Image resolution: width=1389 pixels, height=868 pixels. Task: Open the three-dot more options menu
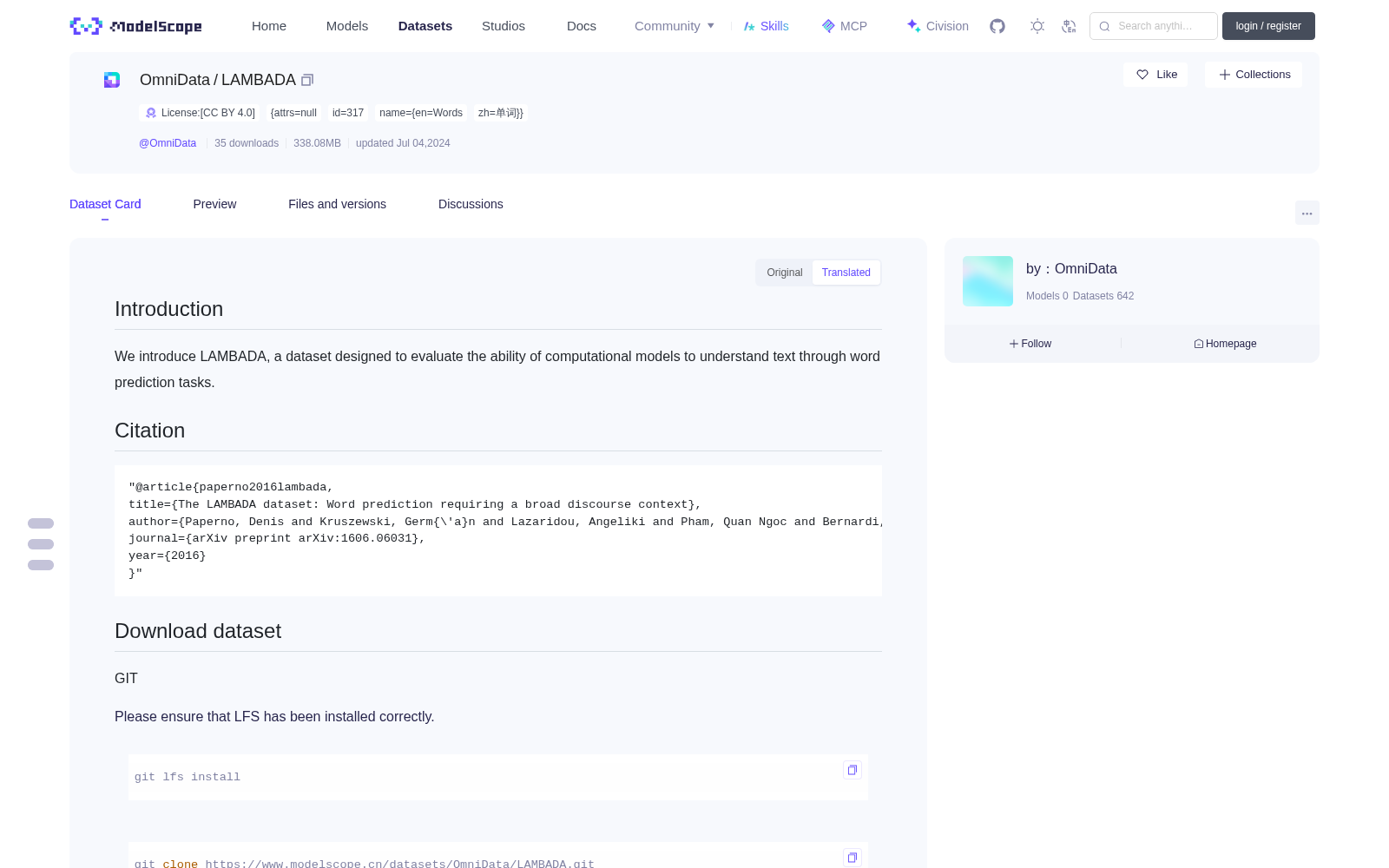click(x=1307, y=213)
